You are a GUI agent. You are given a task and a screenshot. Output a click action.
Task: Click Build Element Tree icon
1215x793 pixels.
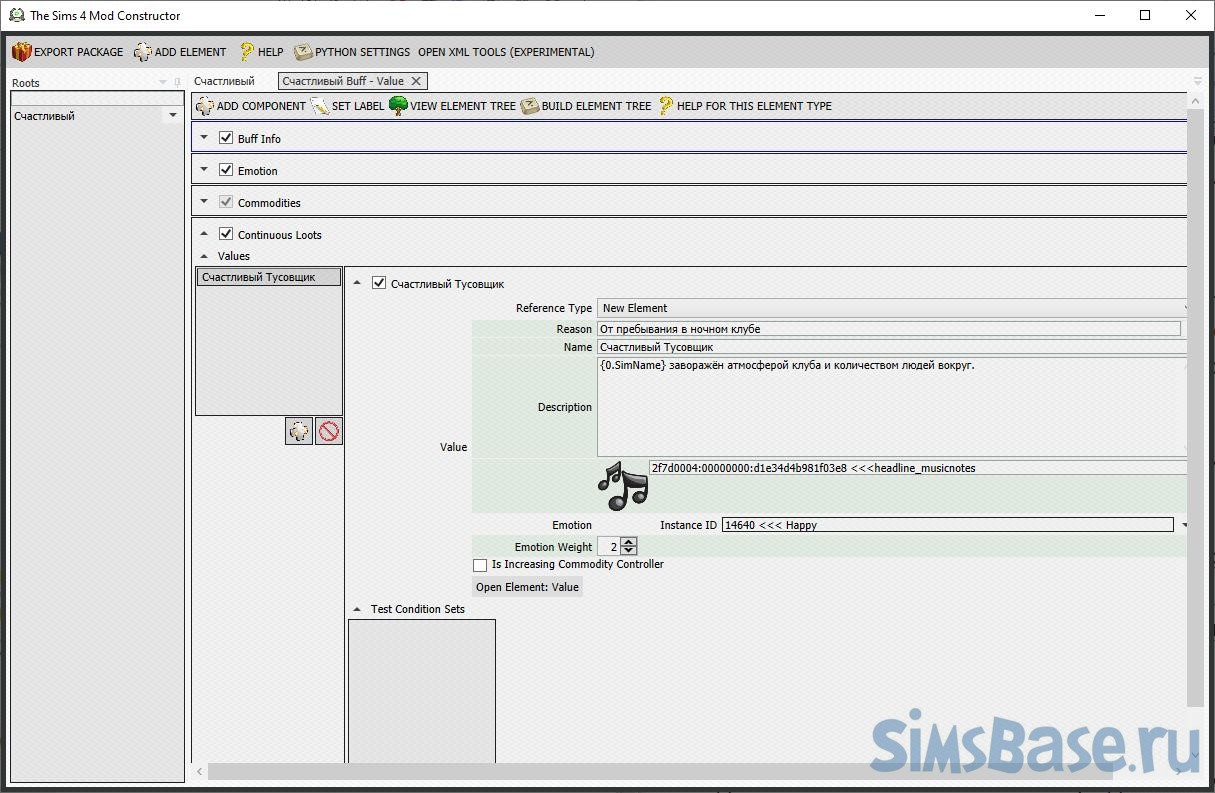pos(530,106)
